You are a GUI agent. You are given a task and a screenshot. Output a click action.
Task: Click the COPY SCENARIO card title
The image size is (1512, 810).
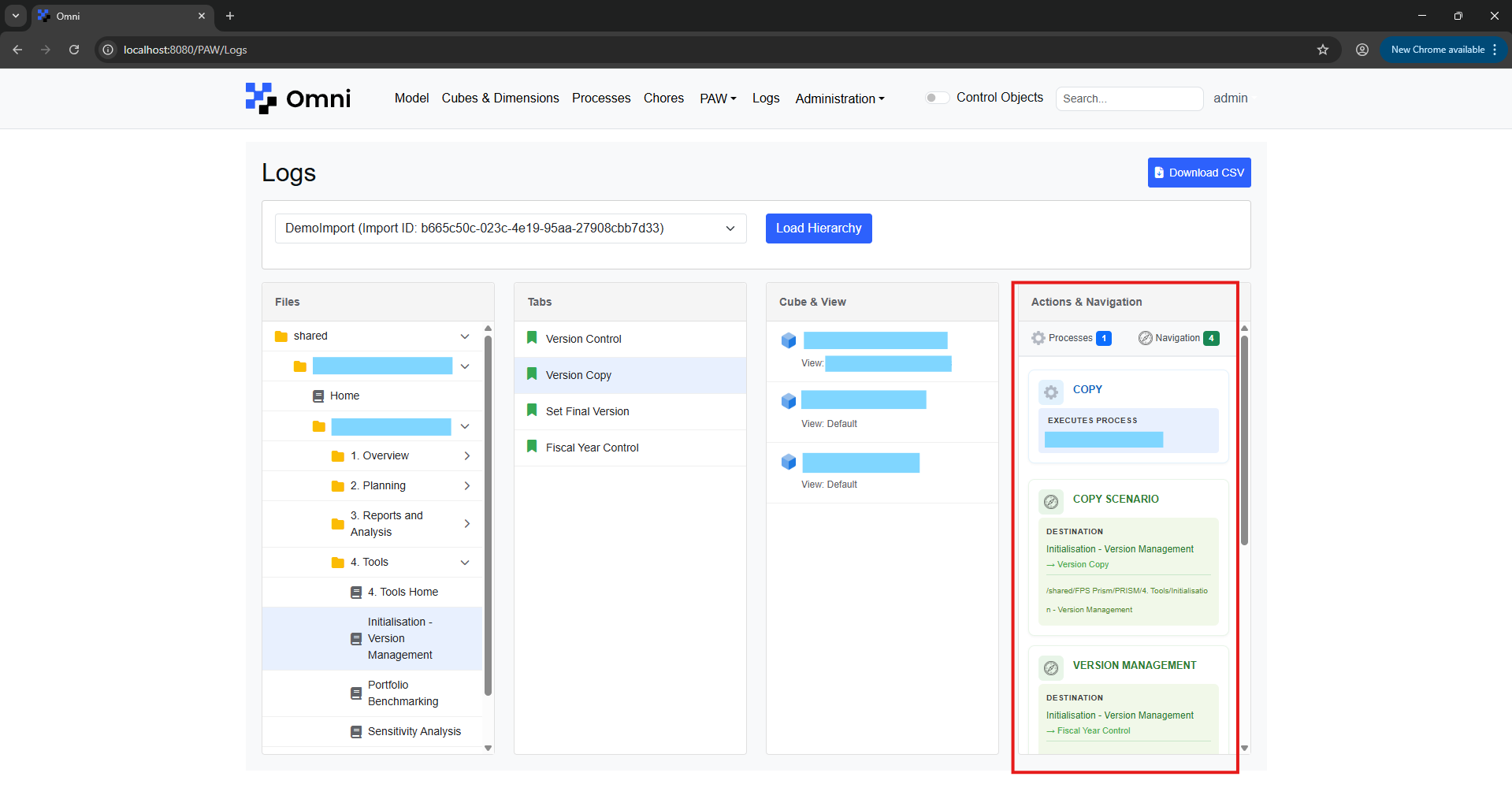pos(1116,499)
